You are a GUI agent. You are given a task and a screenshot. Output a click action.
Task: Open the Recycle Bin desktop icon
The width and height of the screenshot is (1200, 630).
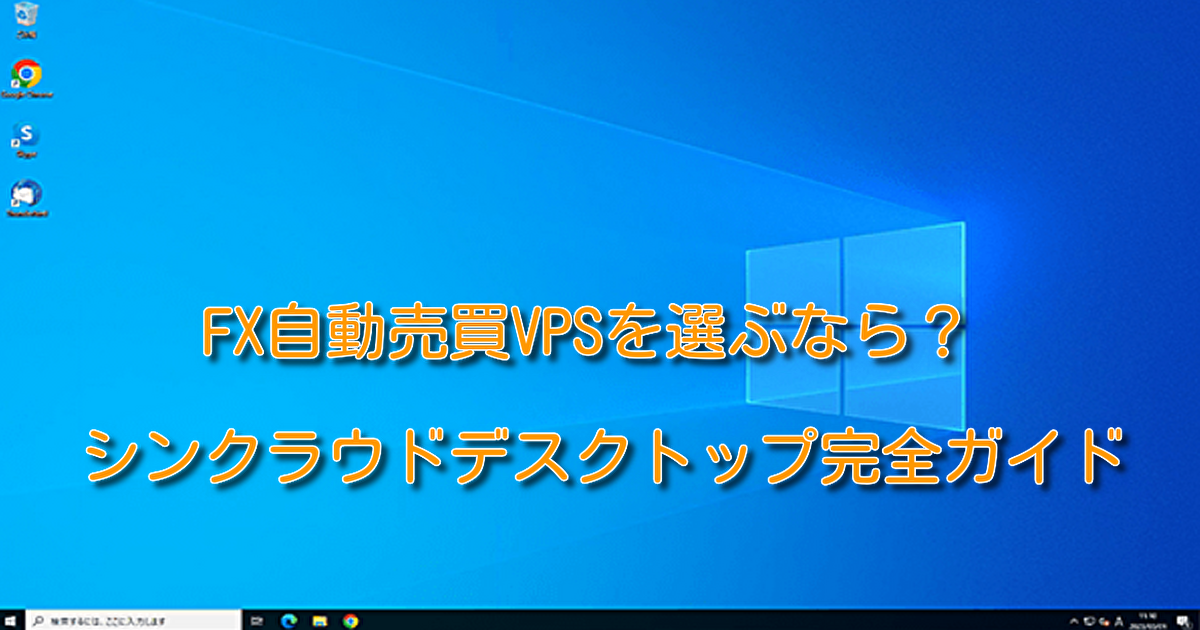[x=25, y=21]
